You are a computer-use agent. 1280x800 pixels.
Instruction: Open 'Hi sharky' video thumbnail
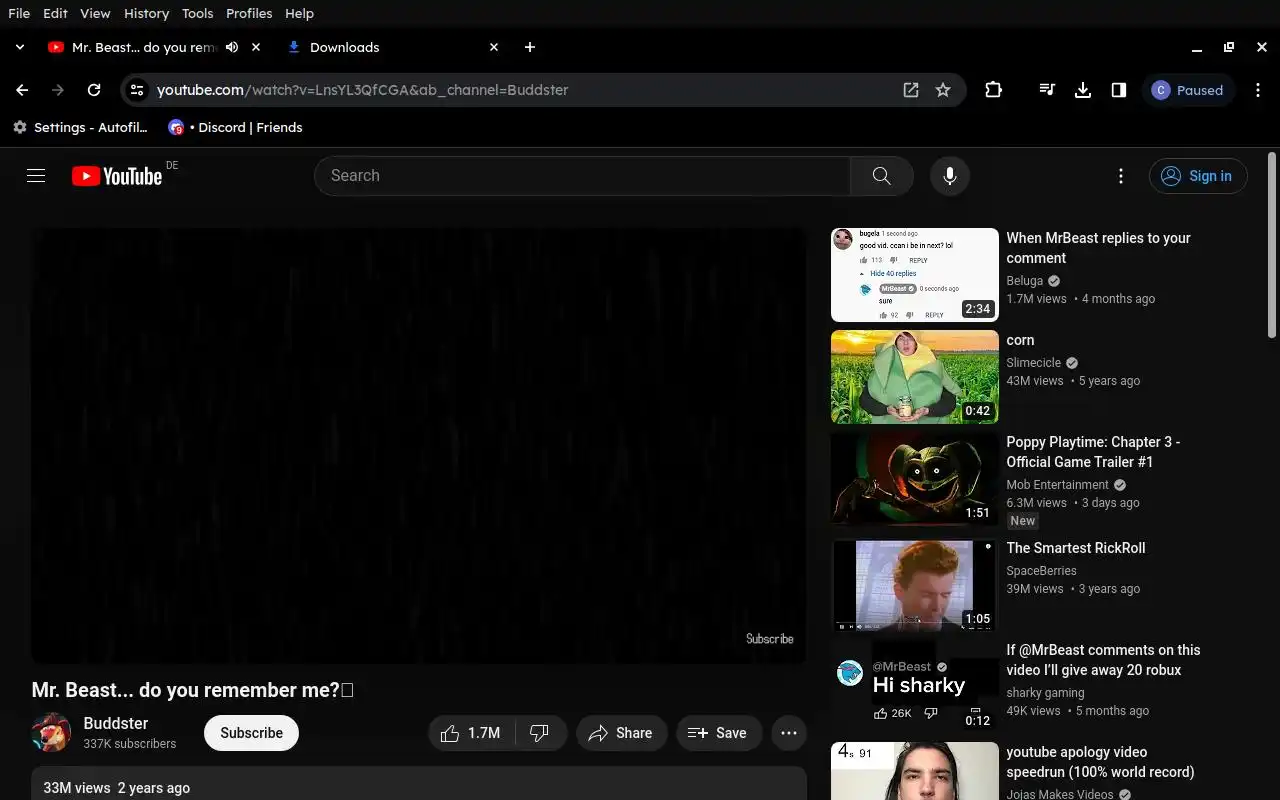click(914, 686)
